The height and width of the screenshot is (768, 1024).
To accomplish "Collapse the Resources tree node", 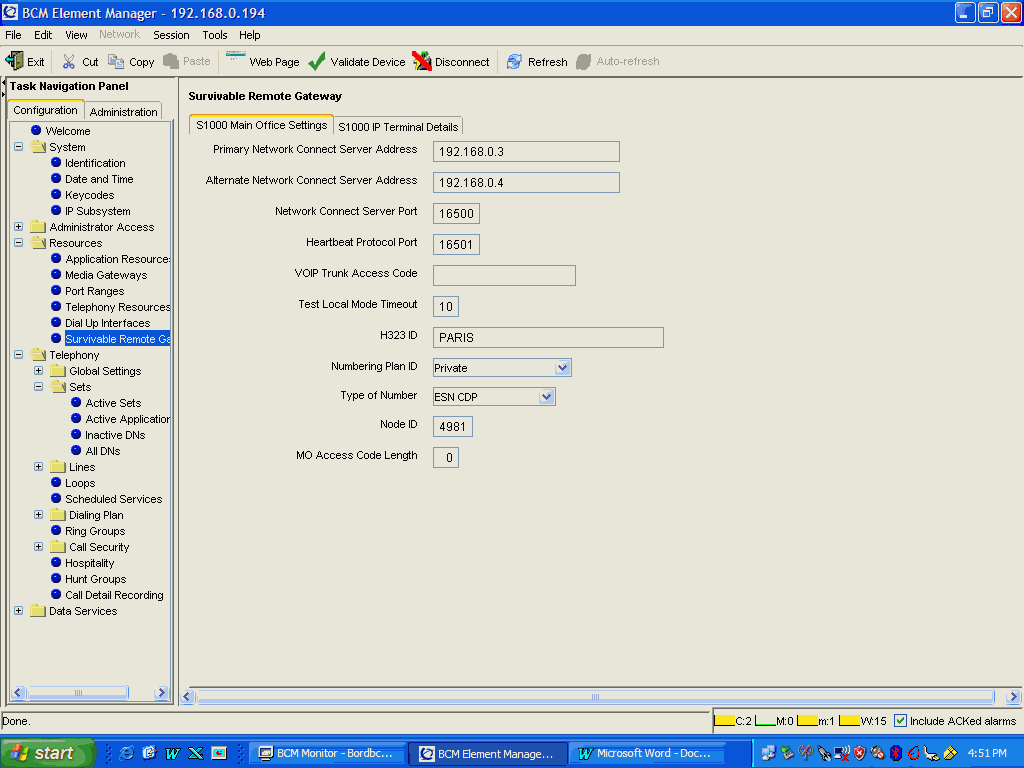I will point(18,243).
